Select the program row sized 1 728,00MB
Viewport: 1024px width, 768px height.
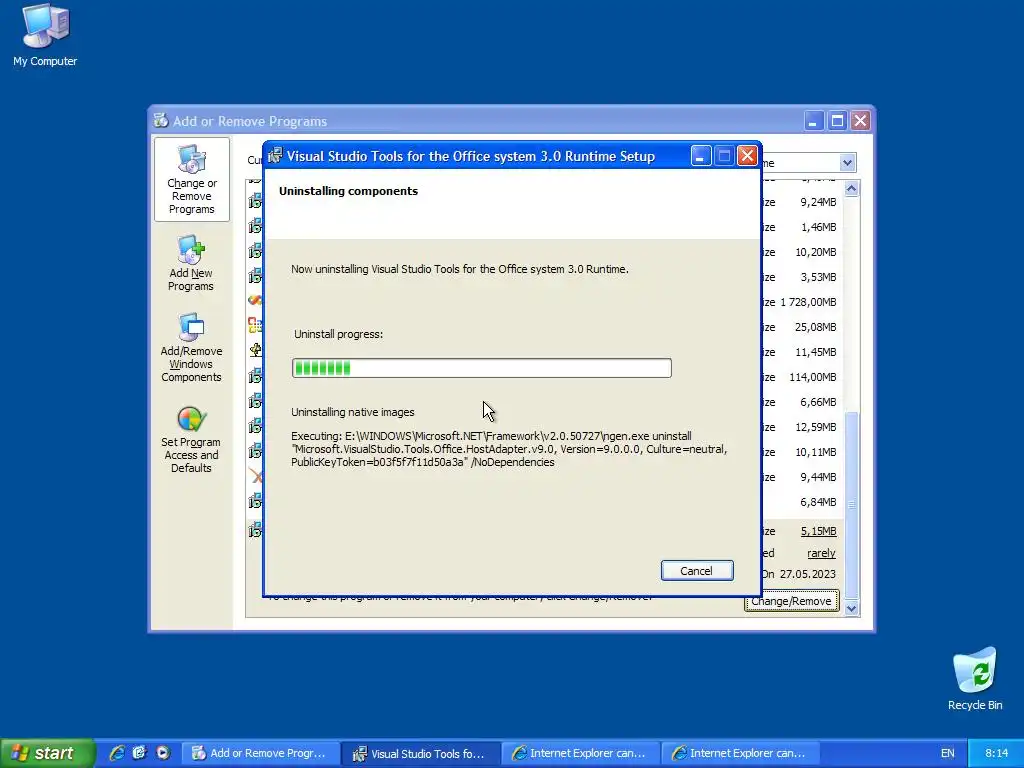coord(545,302)
